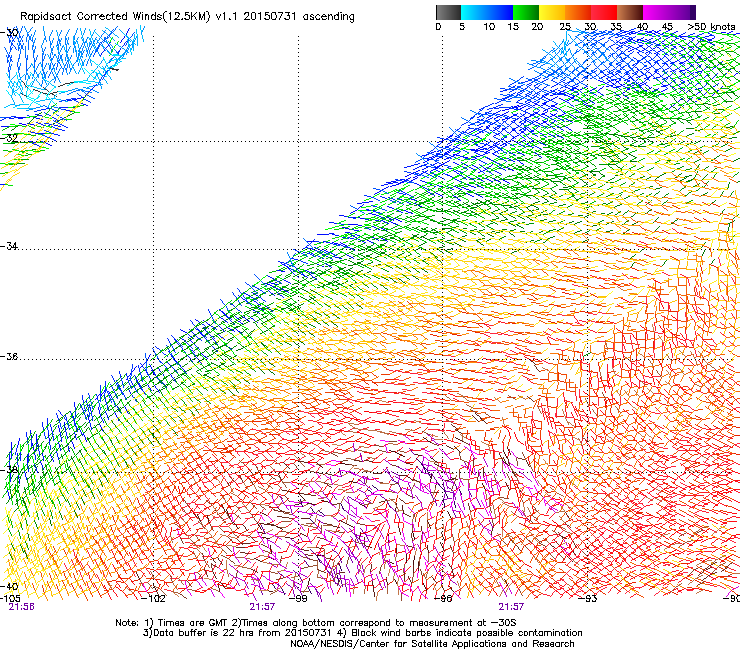Click the "21:57" time between -96 and -93
740x650 pixels.
pyautogui.click(x=511, y=607)
